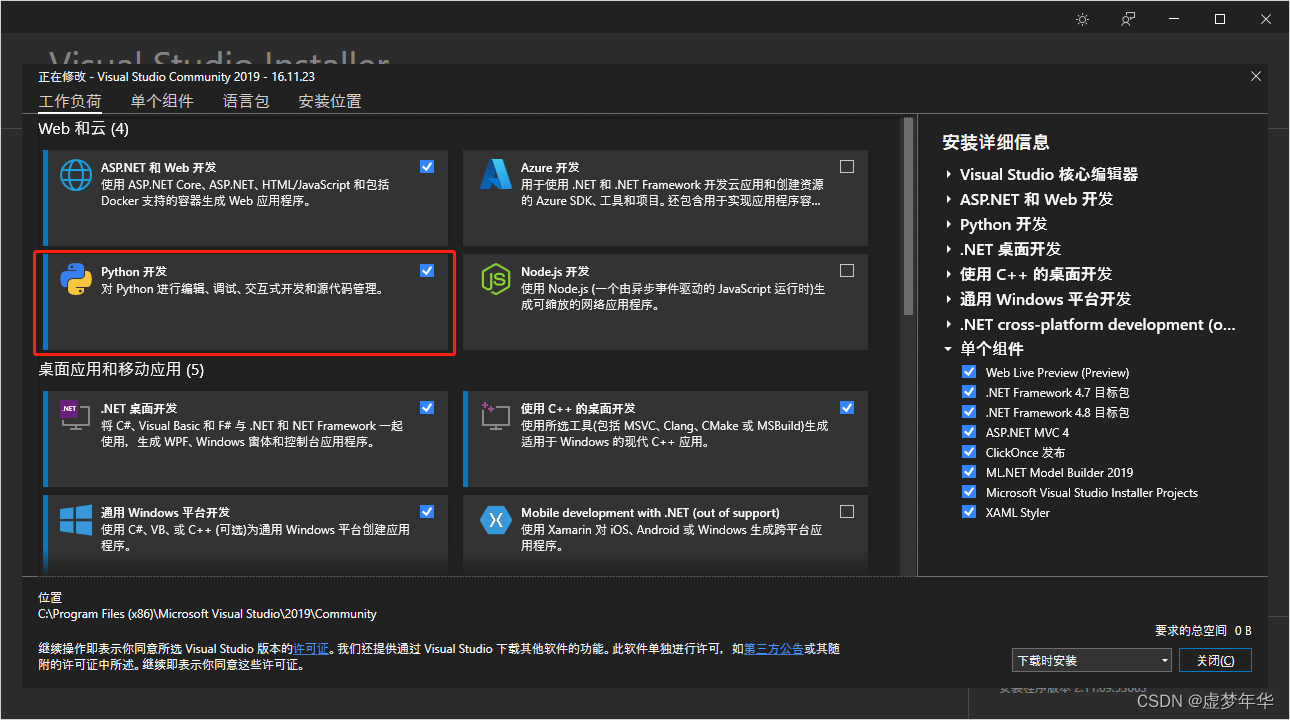This screenshot has width=1290, height=720.
Task: Uncheck 通用 Windows 平台开发 checkbox
Action: (x=427, y=511)
